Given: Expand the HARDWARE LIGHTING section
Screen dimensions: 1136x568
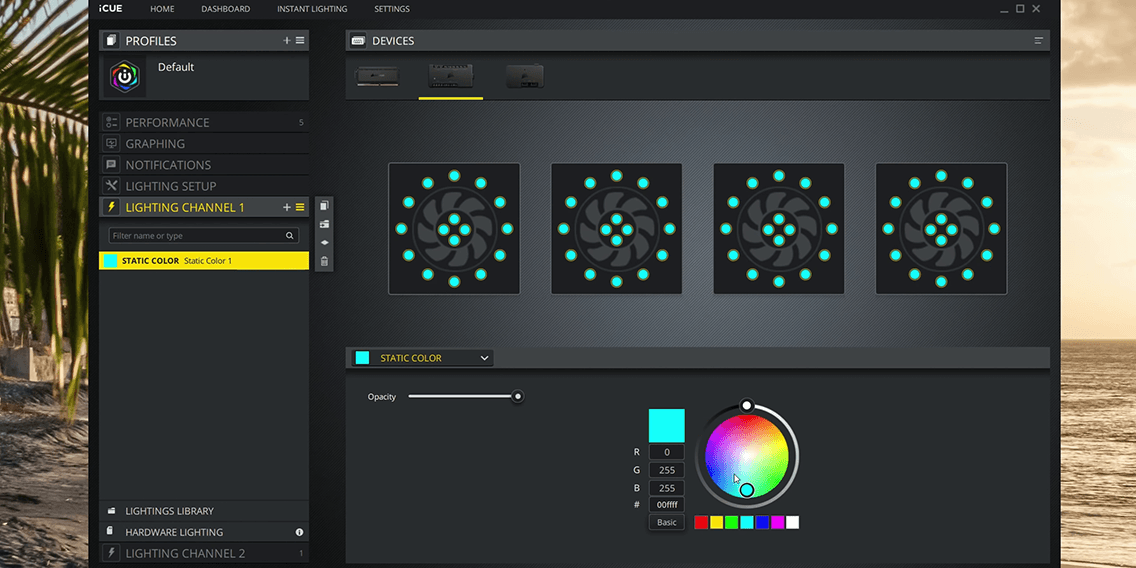Looking at the screenshot, I should (x=204, y=532).
